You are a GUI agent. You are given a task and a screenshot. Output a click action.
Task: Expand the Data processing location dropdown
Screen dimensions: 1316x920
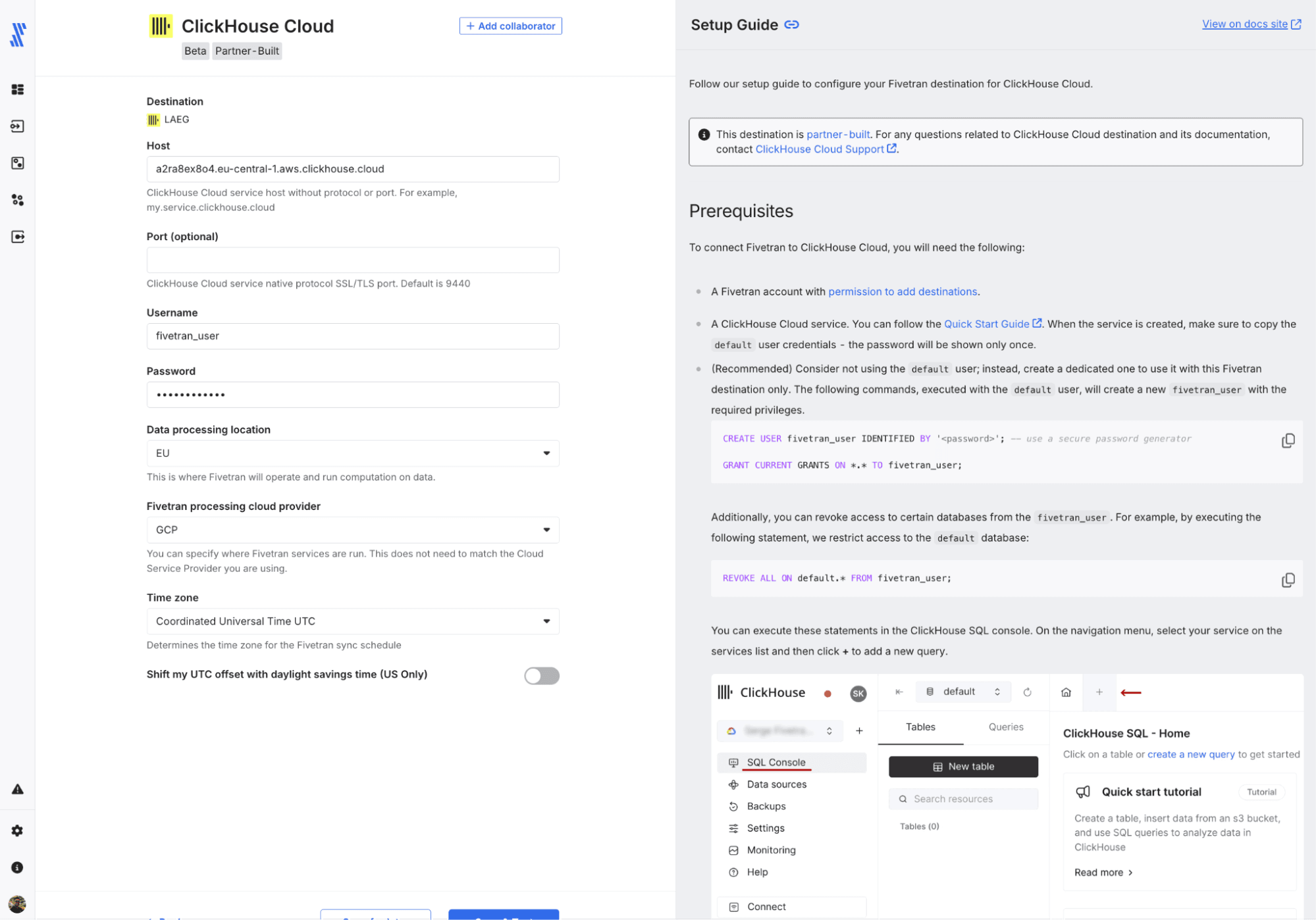coord(353,453)
